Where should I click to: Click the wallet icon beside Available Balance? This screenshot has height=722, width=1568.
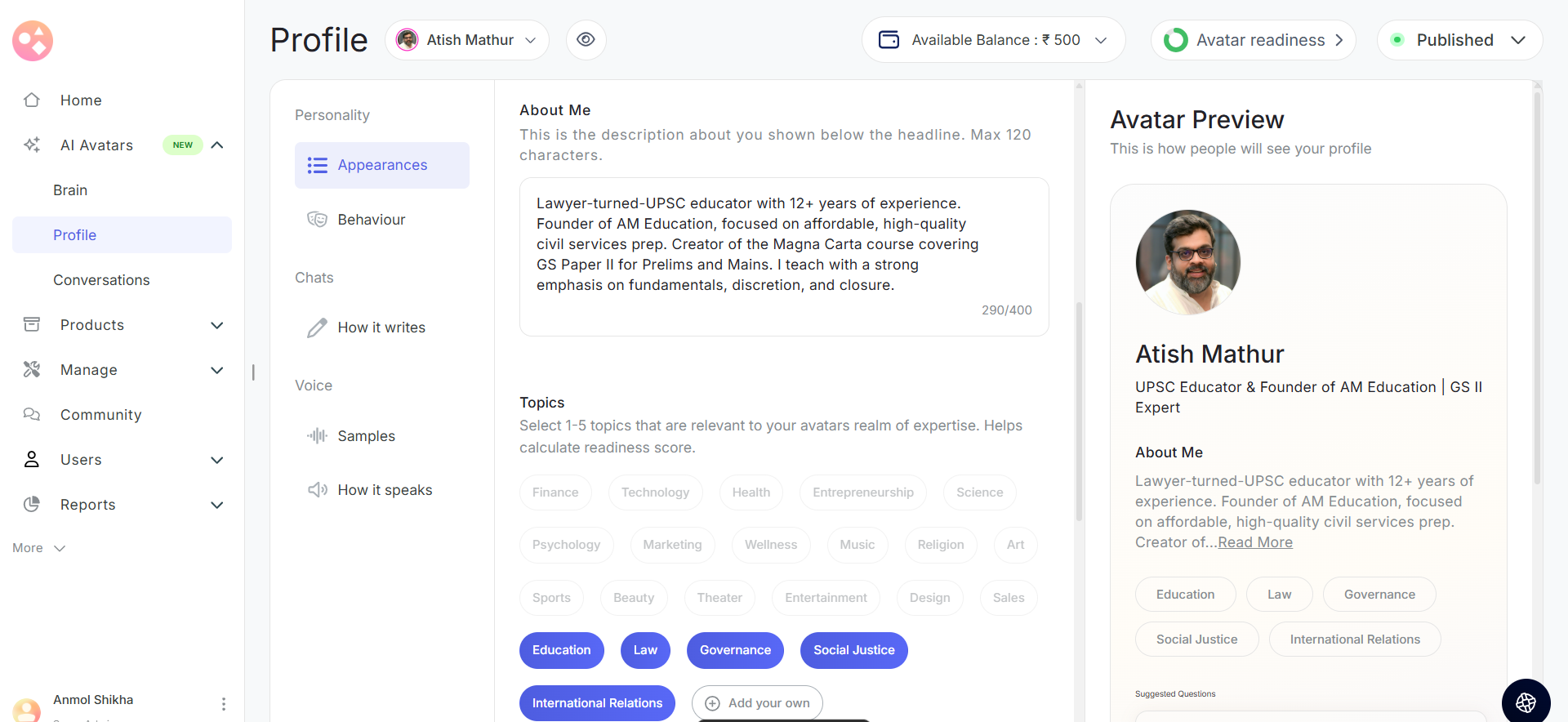889,40
